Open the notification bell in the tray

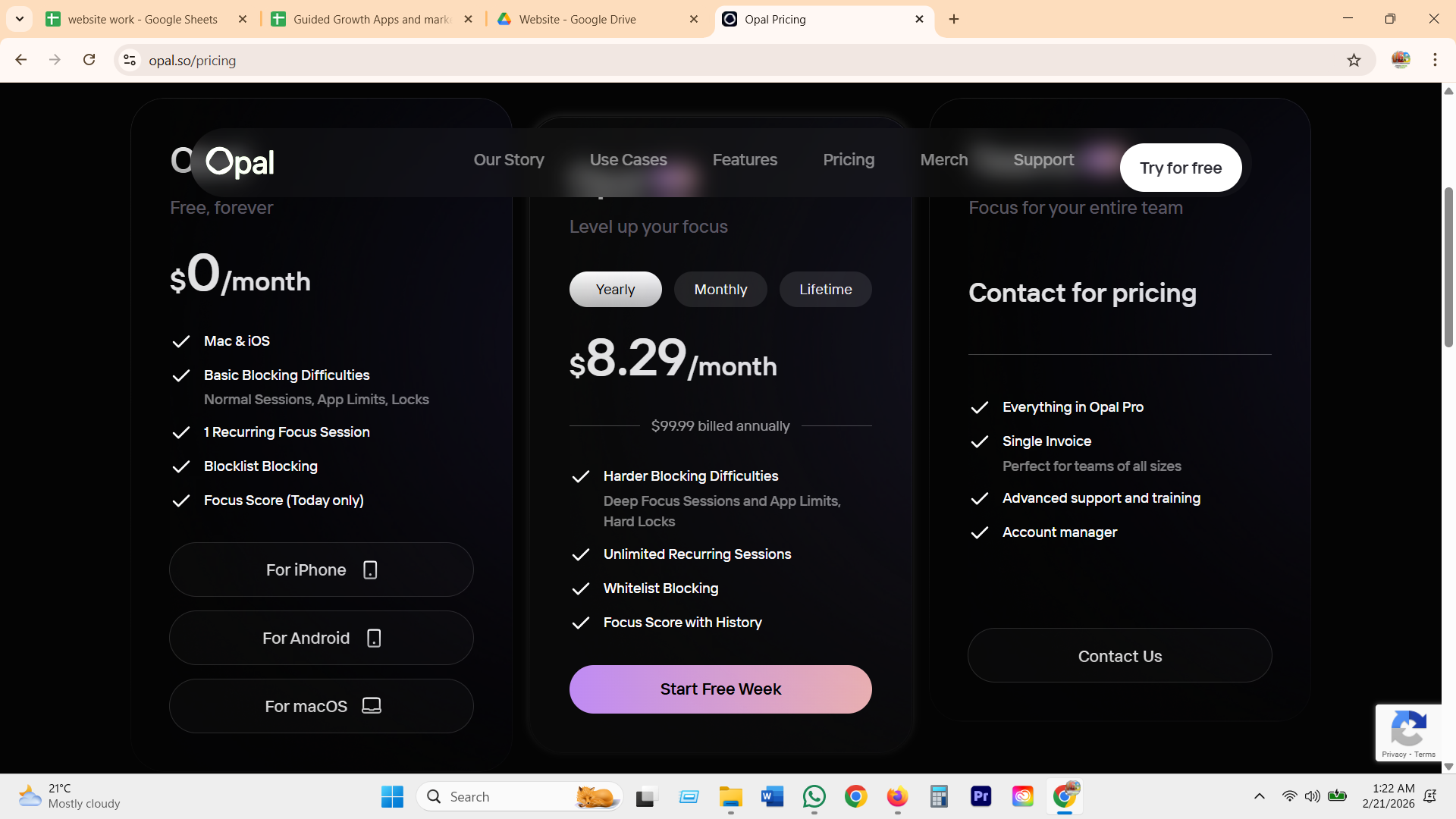(1430, 796)
